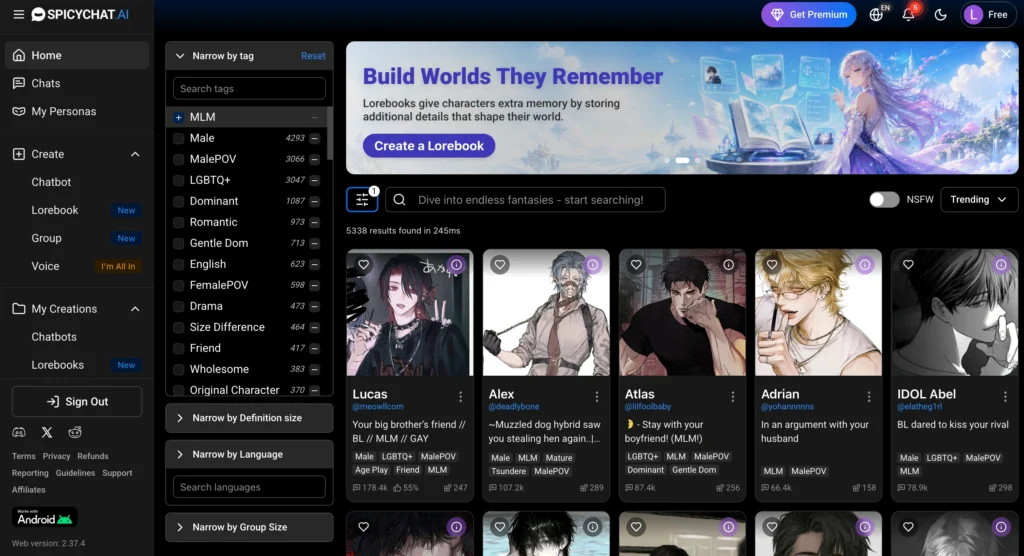
Task: Check the Gentle Dom tag checkbox
Action: click(178, 243)
